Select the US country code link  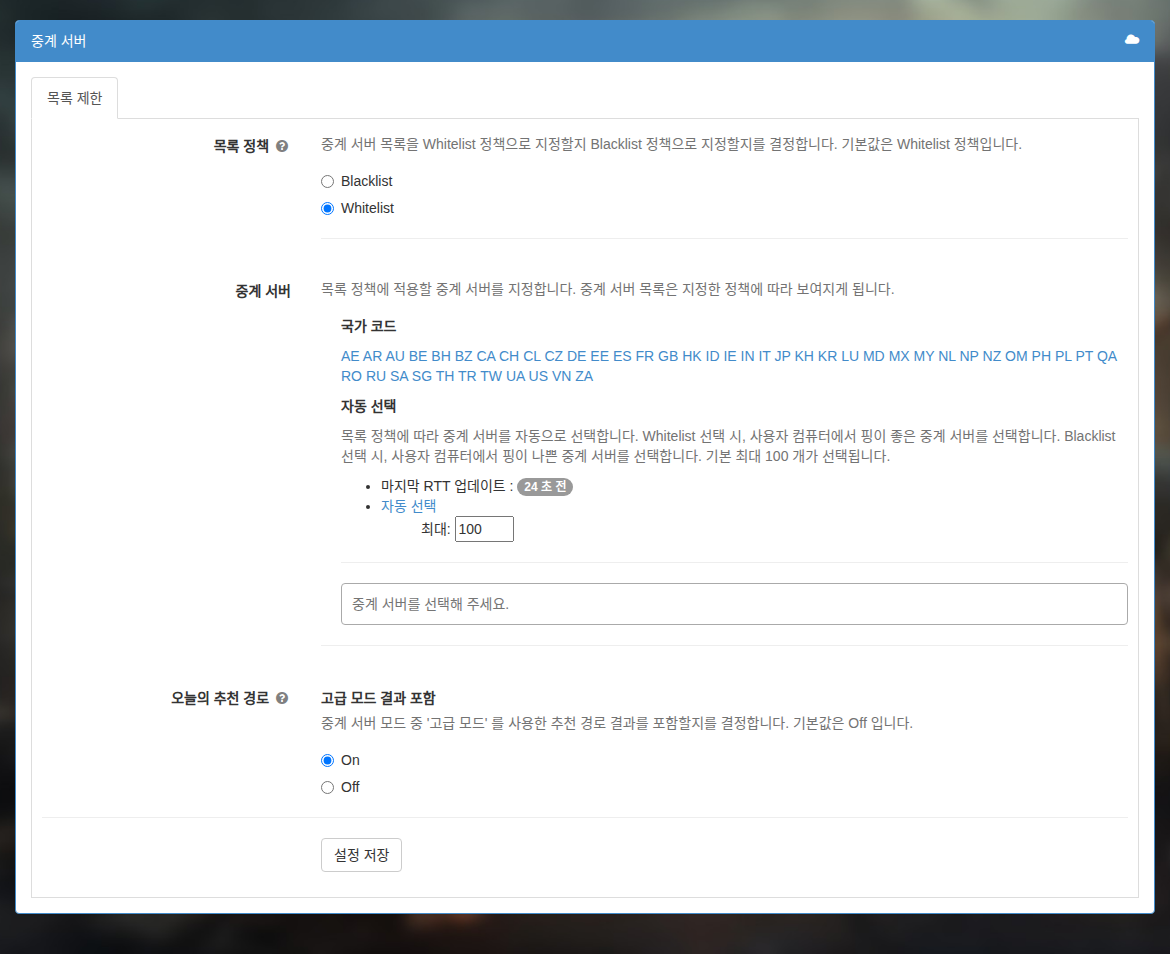point(538,376)
